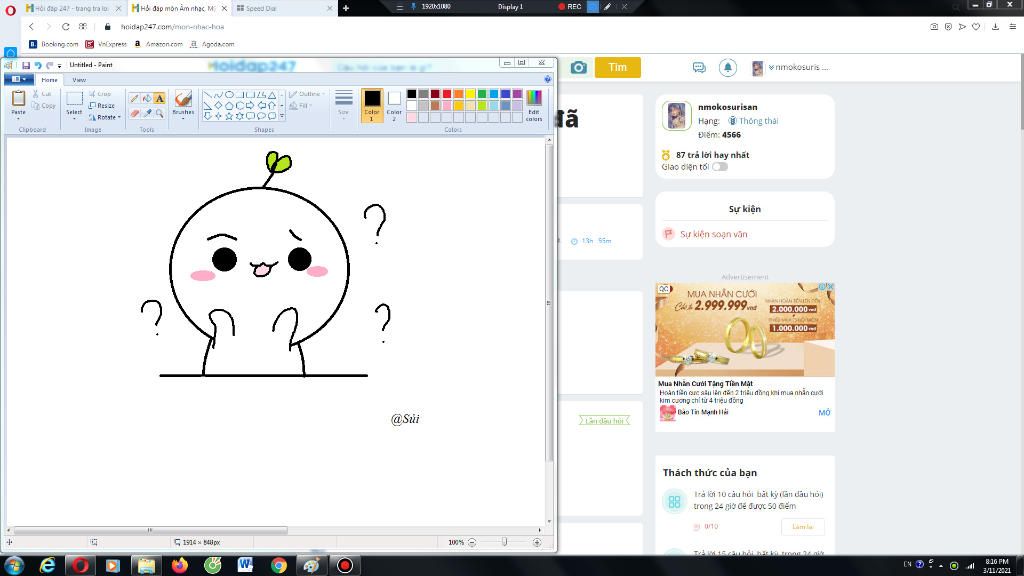Screen dimensions: 1024x576
Task: Click the Resize button in Image group
Action: click(x=102, y=105)
